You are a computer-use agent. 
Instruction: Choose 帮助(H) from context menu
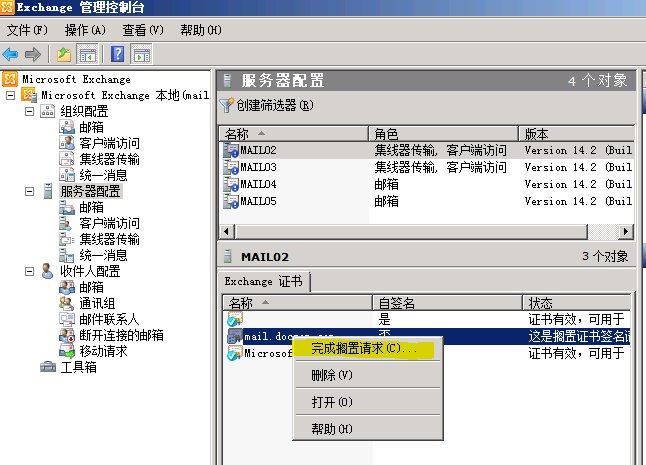pyautogui.click(x=367, y=429)
